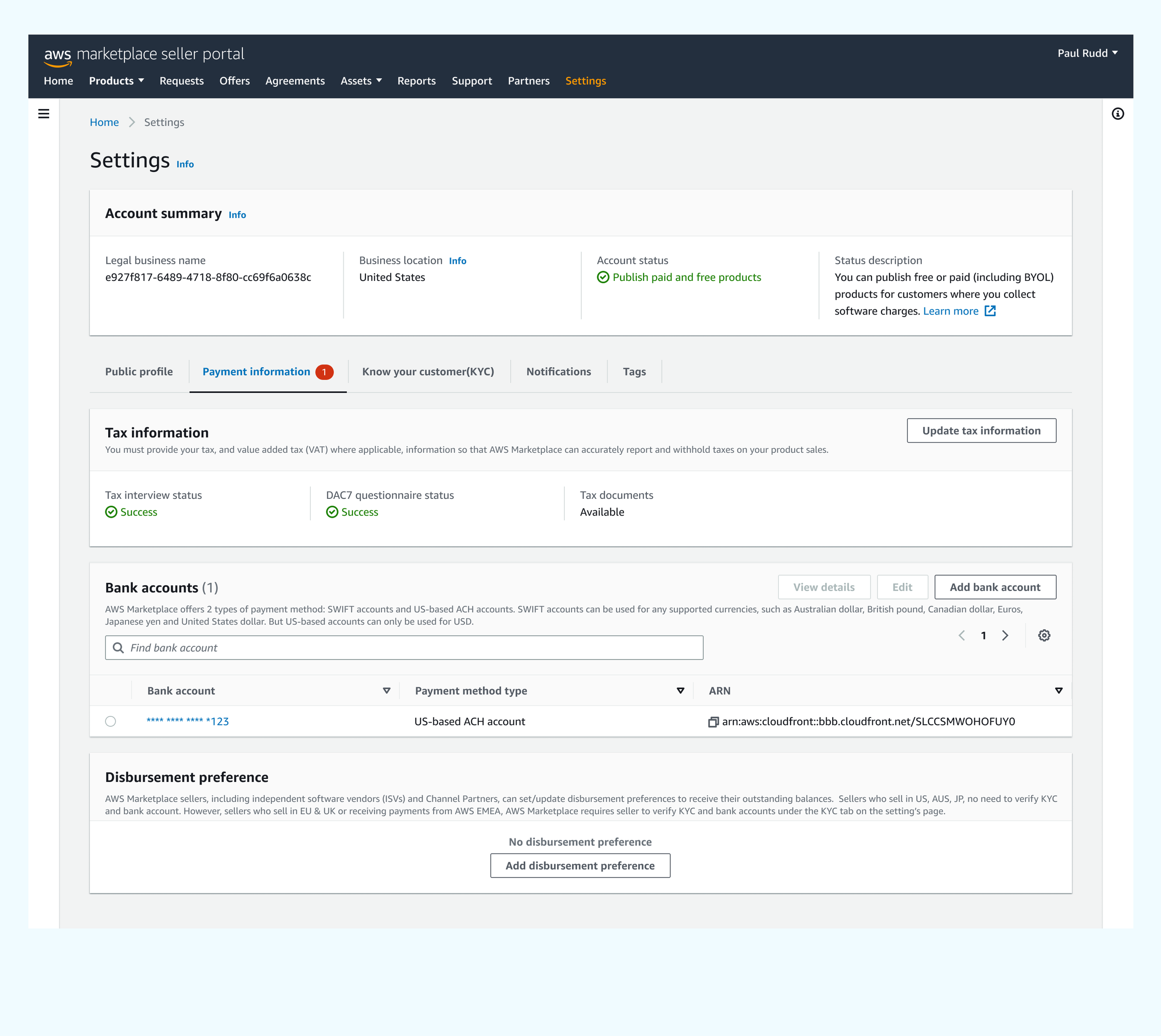Click the green check icon beside Tax interview Success

(111, 512)
